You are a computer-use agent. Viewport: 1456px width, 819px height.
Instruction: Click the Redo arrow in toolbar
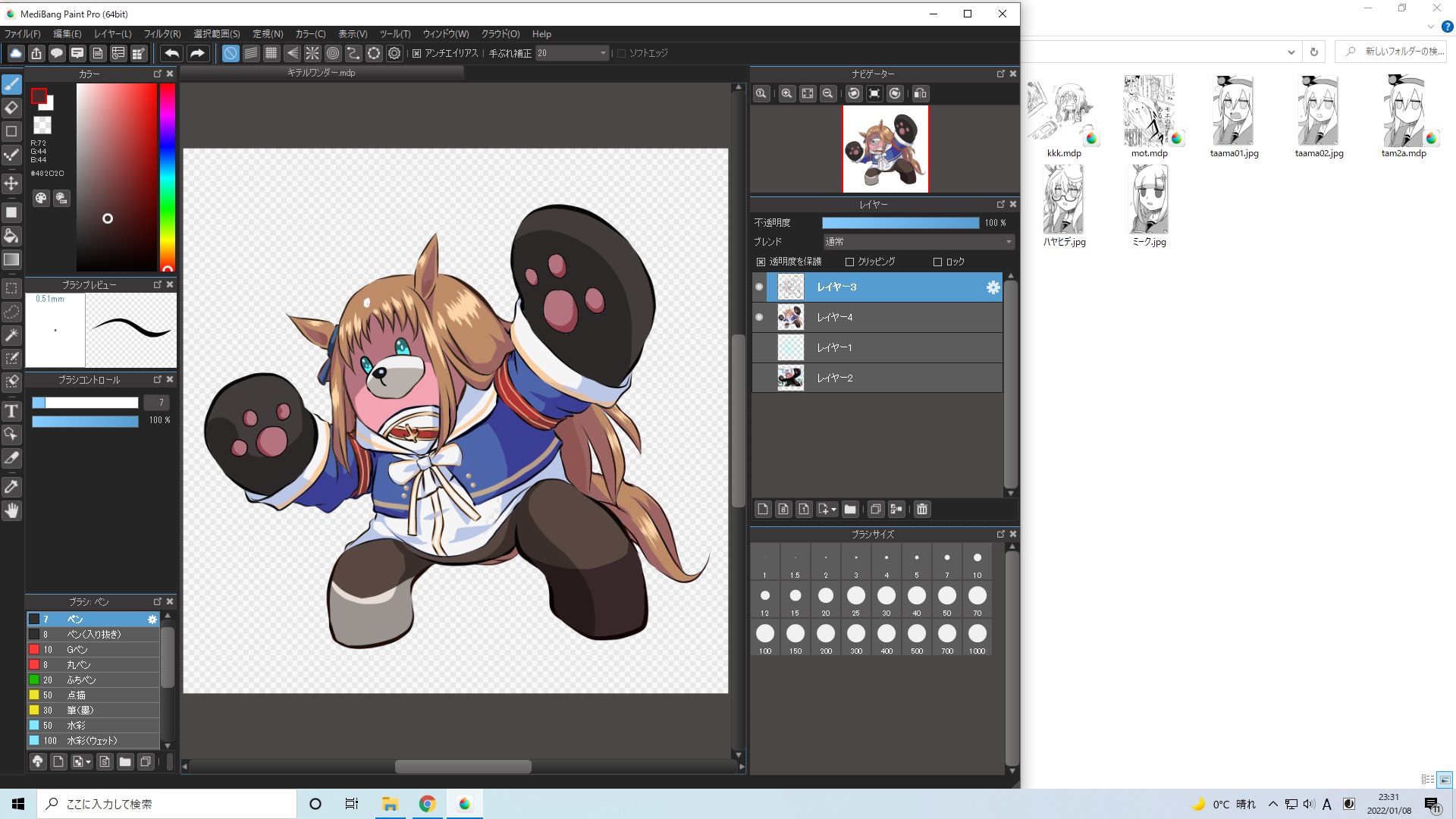(197, 53)
